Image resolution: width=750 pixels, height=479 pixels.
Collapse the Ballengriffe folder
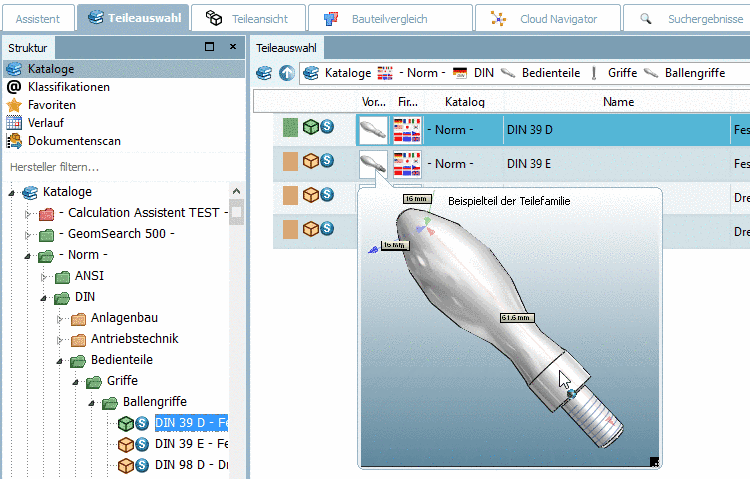tap(91, 403)
